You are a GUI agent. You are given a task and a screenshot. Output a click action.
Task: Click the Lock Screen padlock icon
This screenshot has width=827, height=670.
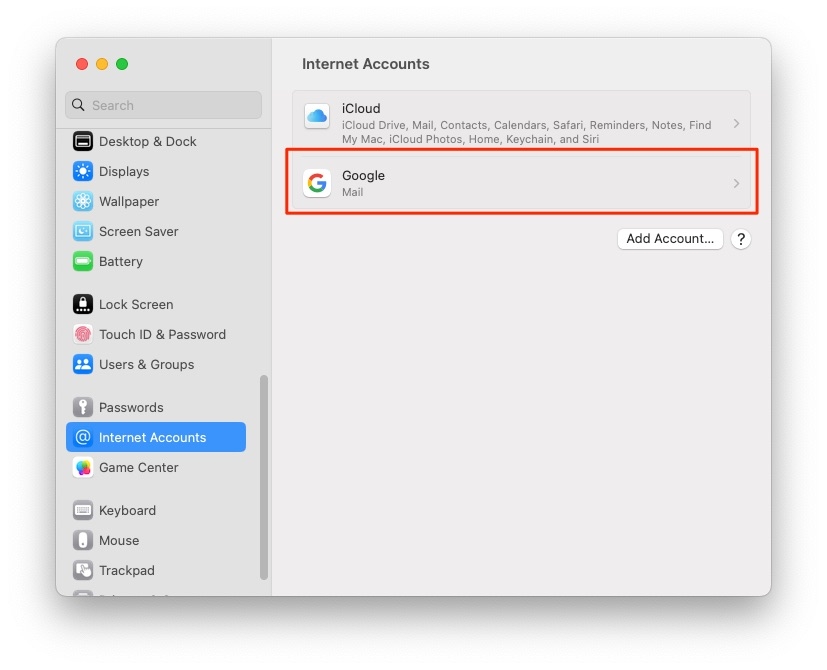click(83, 304)
